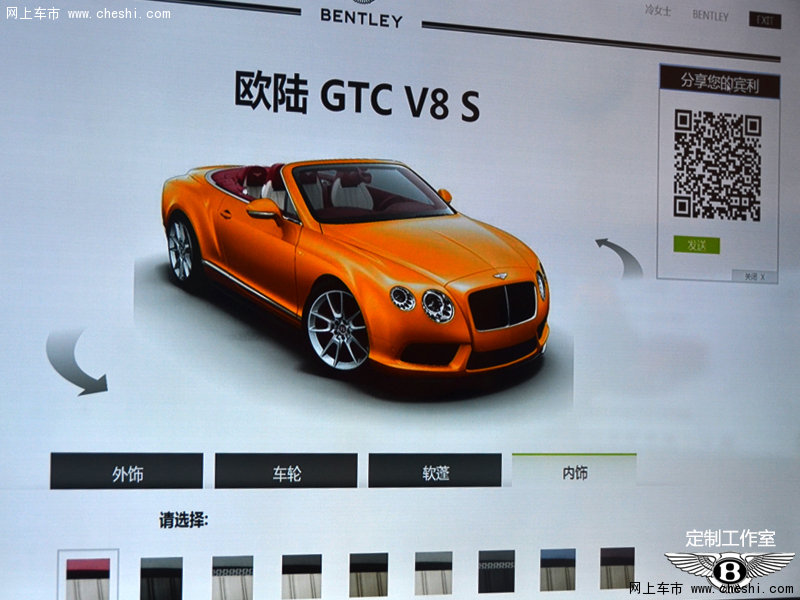Choose the fifth interior swatch, black over beige

pyautogui.click(x=368, y=575)
